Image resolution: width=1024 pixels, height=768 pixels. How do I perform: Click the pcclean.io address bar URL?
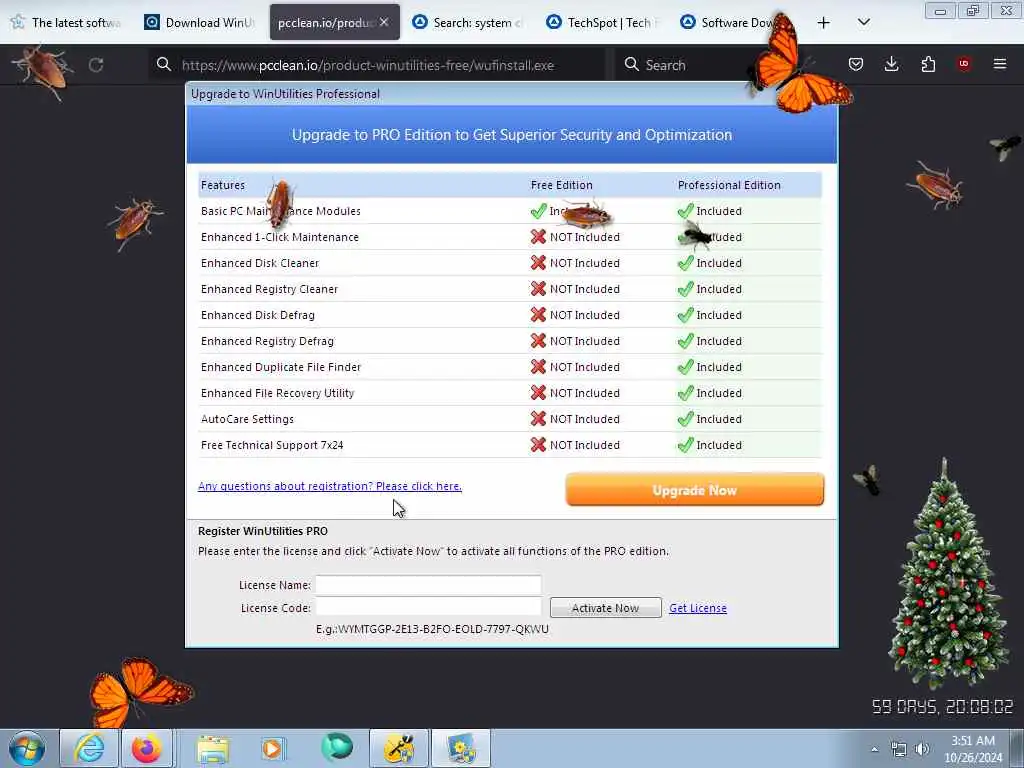coord(368,65)
